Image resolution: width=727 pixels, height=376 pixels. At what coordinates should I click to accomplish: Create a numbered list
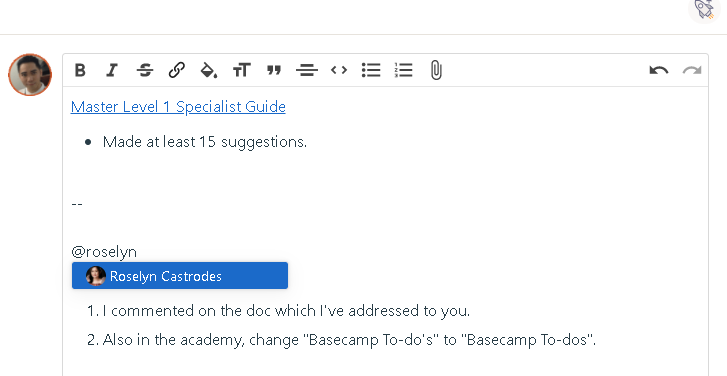[403, 70]
